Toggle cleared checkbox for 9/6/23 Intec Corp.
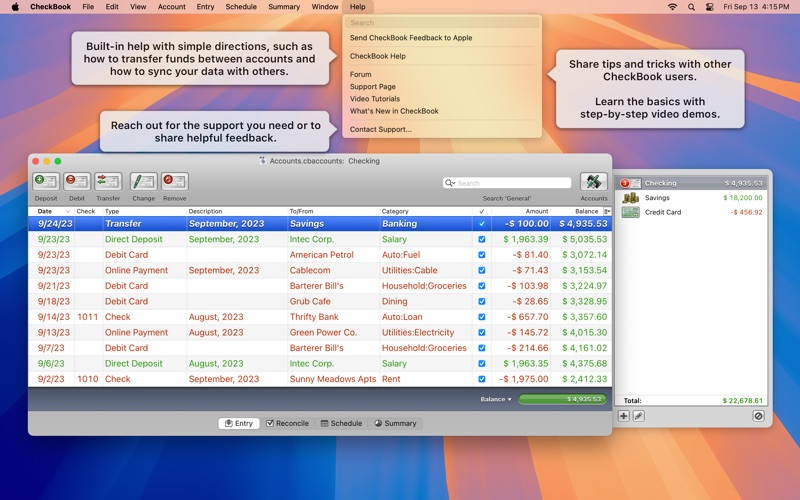Image resolution: width=800 pixels, height=500 pixels. 482,364
